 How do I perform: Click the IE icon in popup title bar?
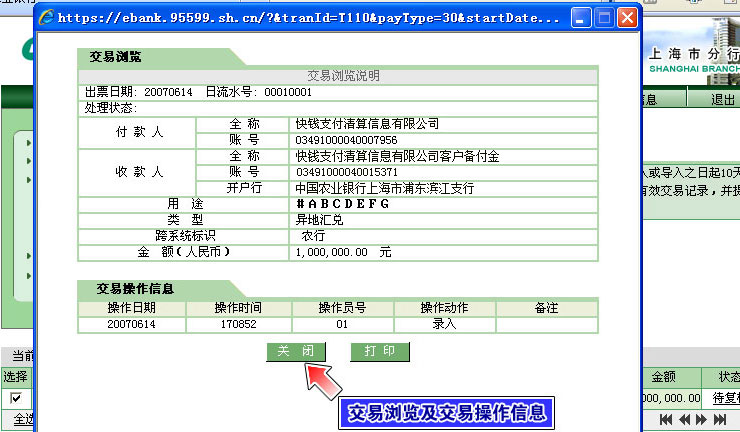click(x=46, y=18)
